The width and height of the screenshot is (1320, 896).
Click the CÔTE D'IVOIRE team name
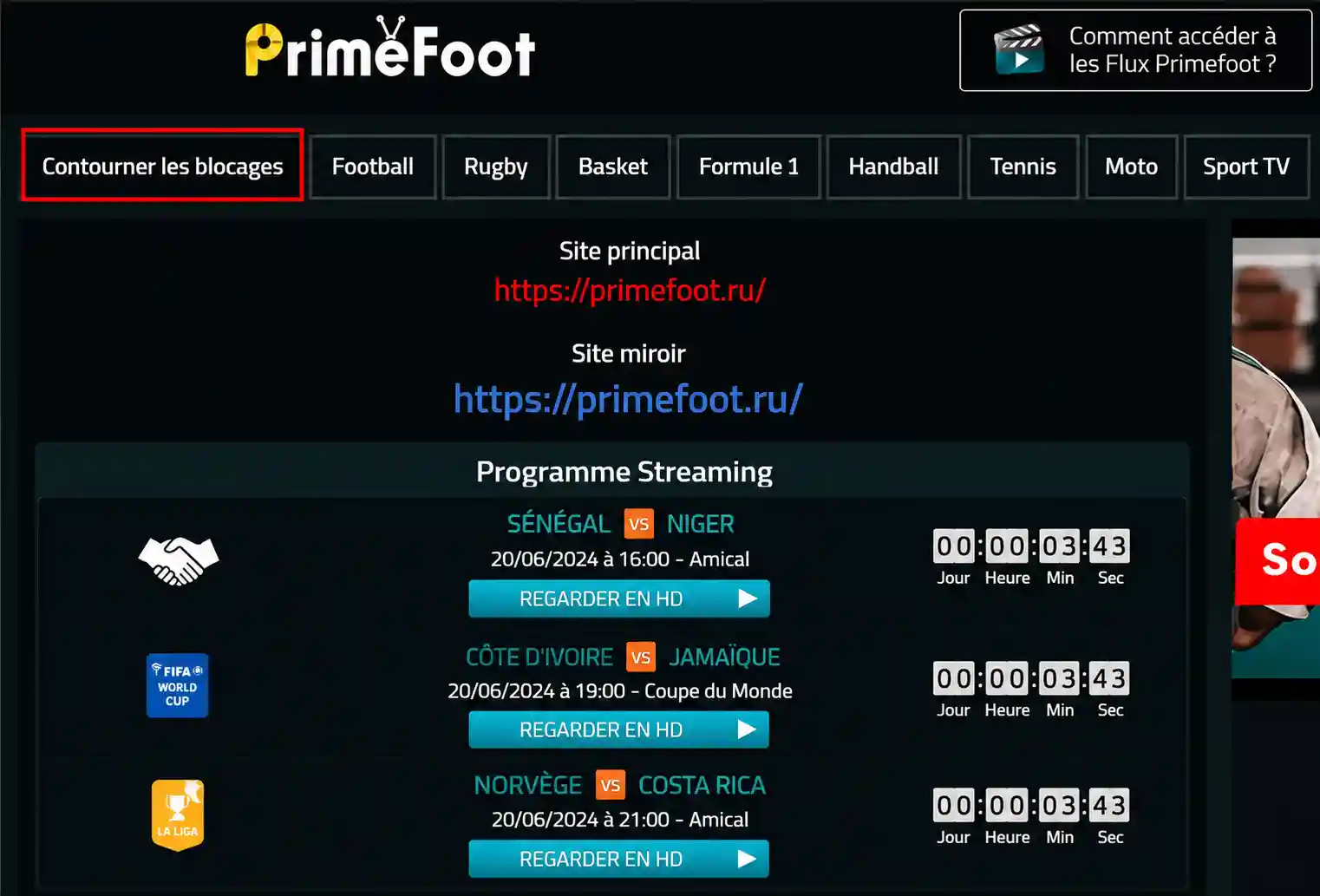tap(539, 657)
